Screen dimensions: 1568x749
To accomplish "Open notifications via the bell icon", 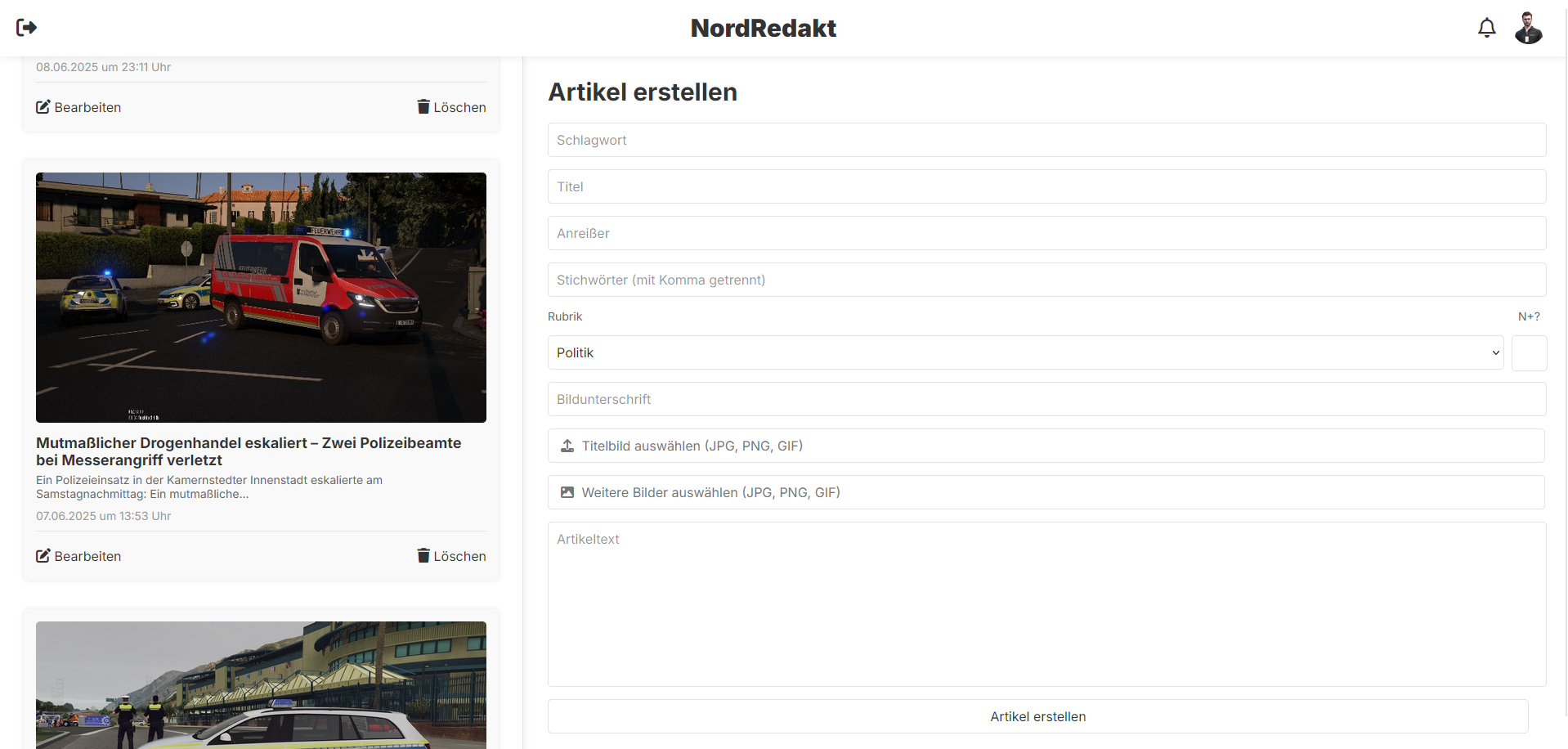I will (x=1487, y=27).
